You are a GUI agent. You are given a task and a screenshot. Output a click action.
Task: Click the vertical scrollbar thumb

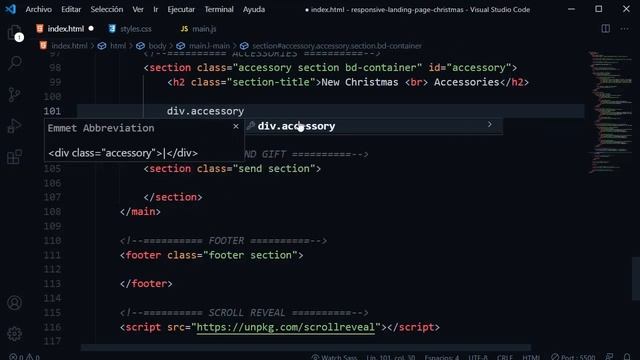(x=636, y=278)
